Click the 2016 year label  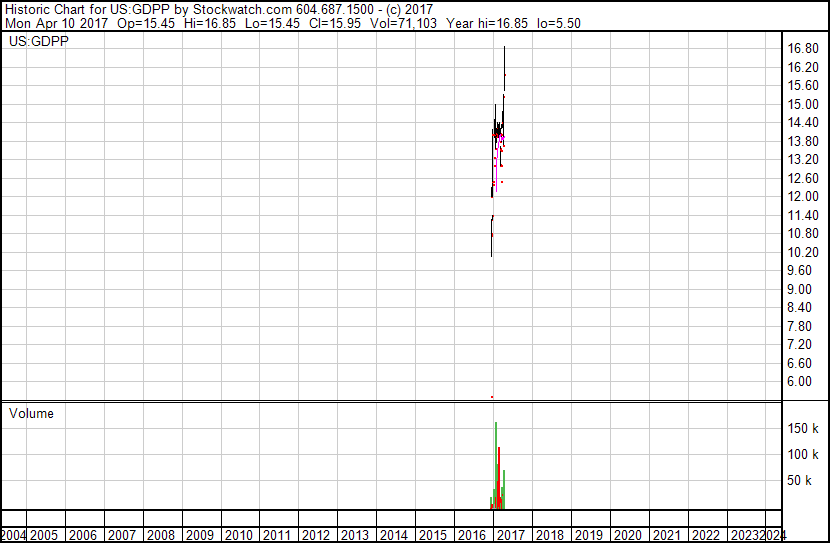point(472,535)
